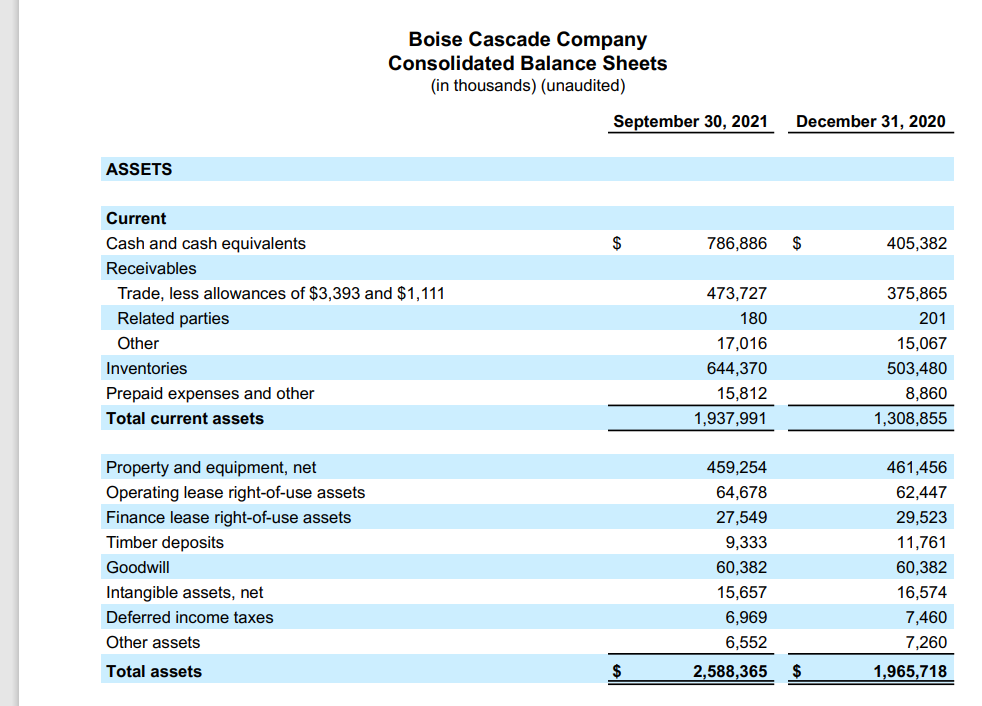This screenshot has height=706, width=982.
Task: Select deferred income taxes value 7,460
Action: pos(926,618)
